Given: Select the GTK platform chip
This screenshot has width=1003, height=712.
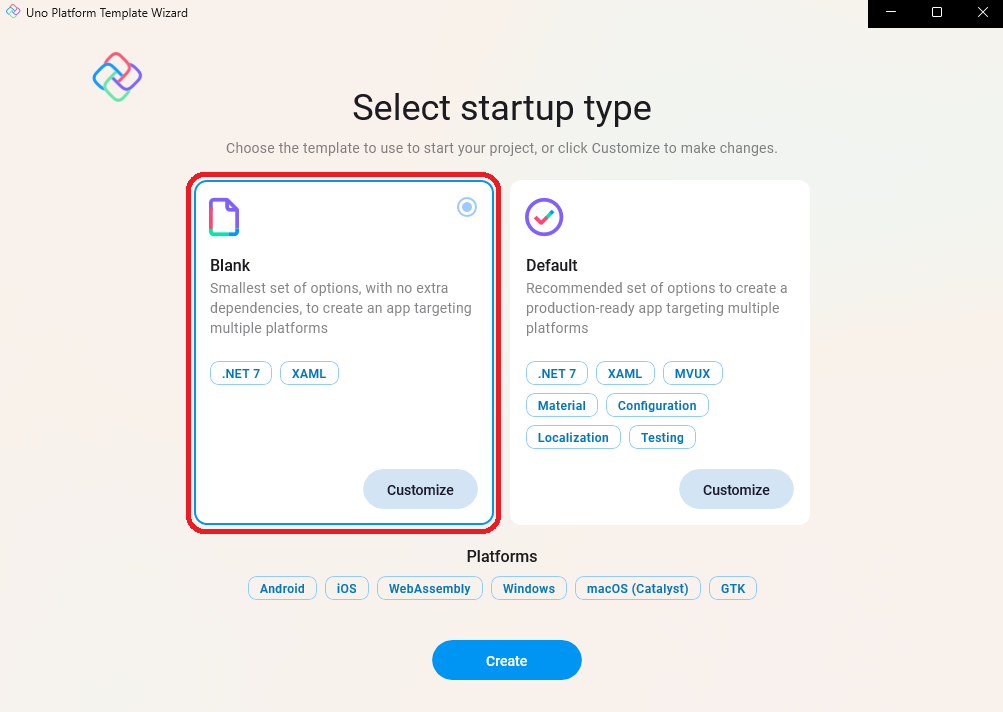Looking at the screenshot, I should [732, 588].
